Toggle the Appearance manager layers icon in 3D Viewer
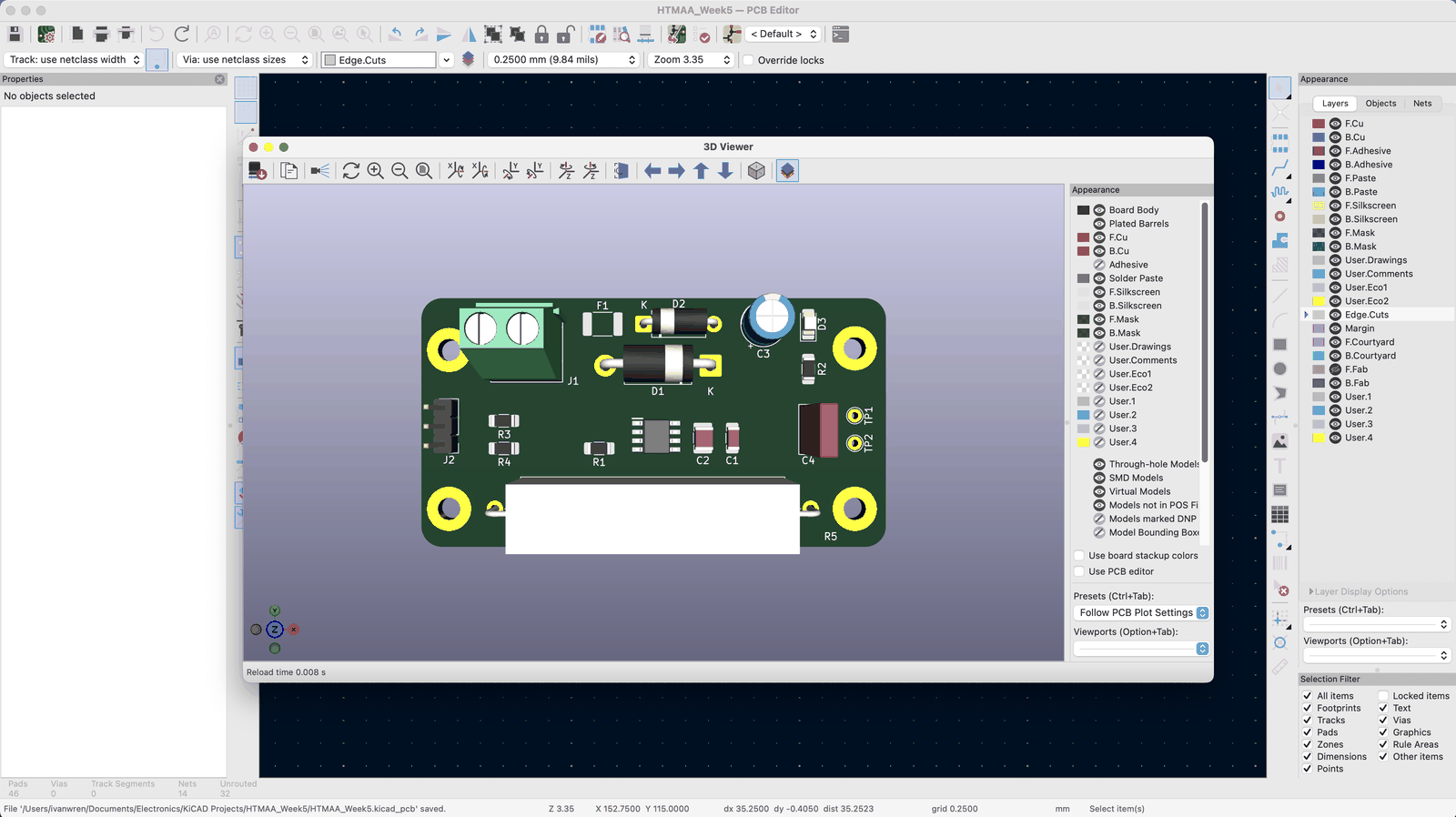Image resolution: width=1456 pixels, height=817 pixels. [788, 171]
